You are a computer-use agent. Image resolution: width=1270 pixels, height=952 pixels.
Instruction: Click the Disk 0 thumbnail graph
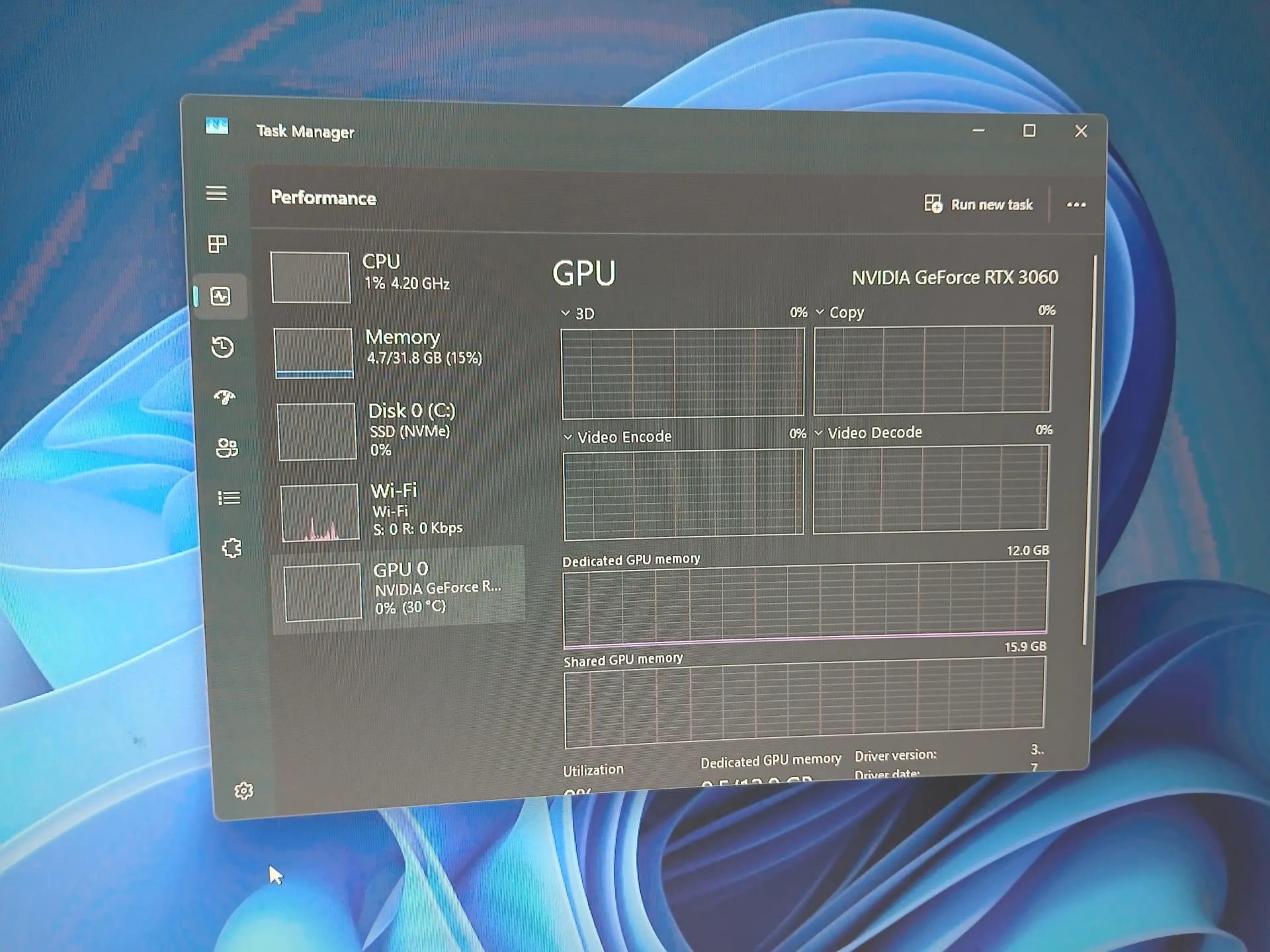(x=317, y=432)
